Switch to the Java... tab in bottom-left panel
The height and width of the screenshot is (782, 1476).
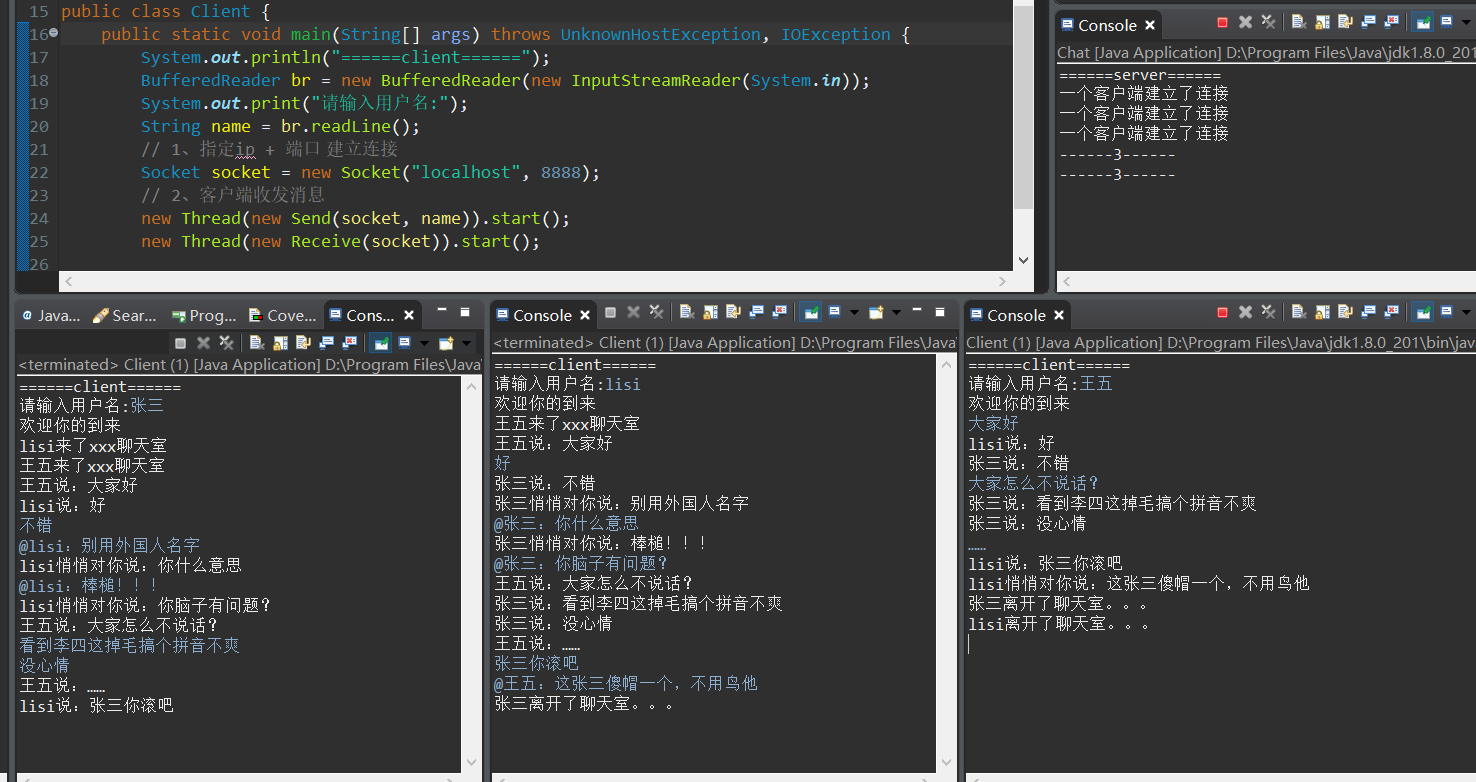coord(51,316)
